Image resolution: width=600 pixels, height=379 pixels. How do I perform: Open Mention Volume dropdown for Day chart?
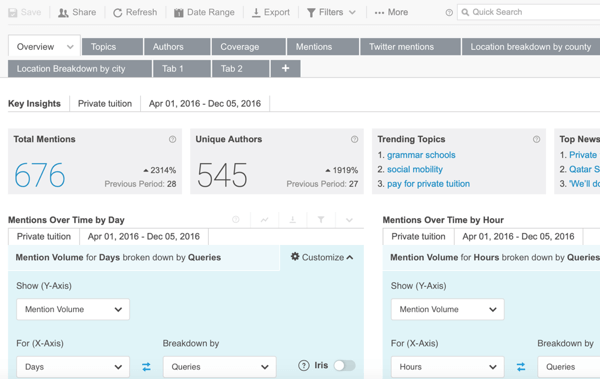pyautogui.click(x=73, y=309)
